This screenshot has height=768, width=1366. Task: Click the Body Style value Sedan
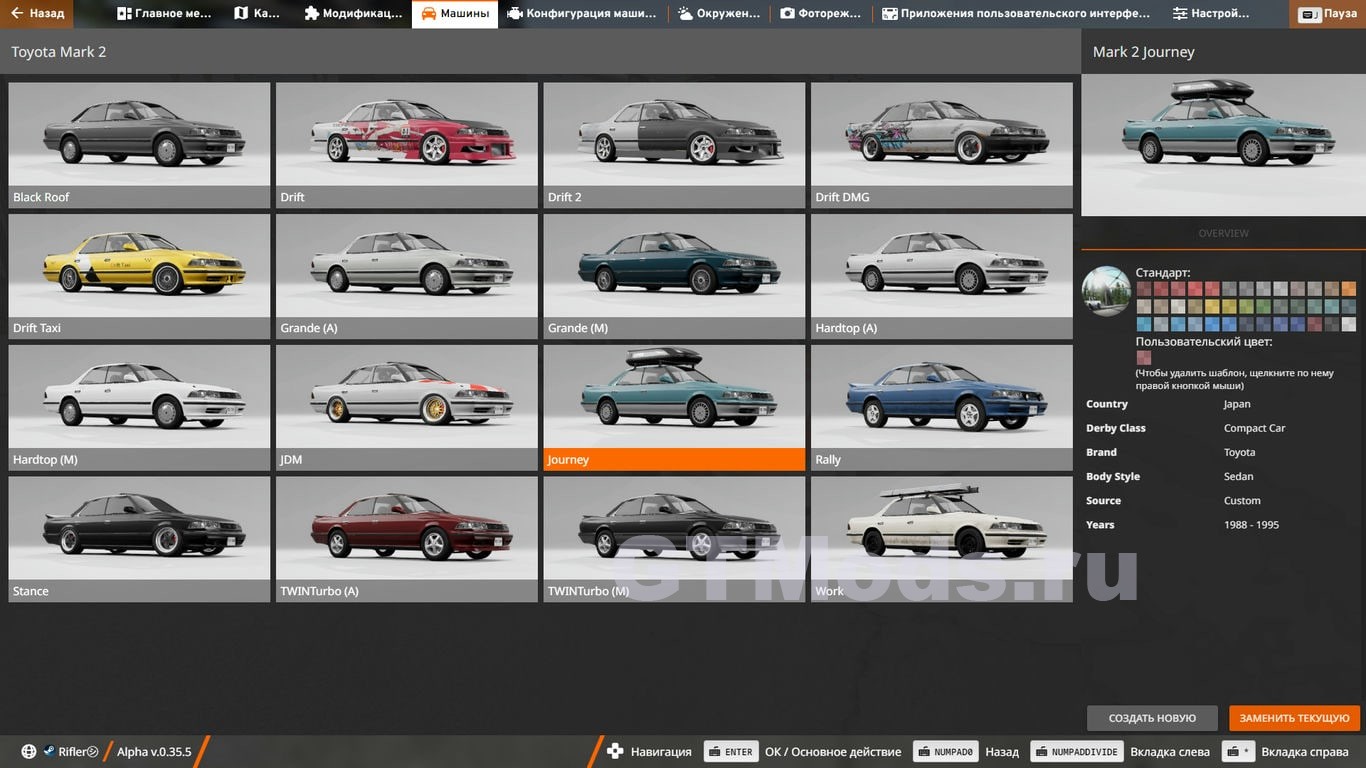(1238, 476)
